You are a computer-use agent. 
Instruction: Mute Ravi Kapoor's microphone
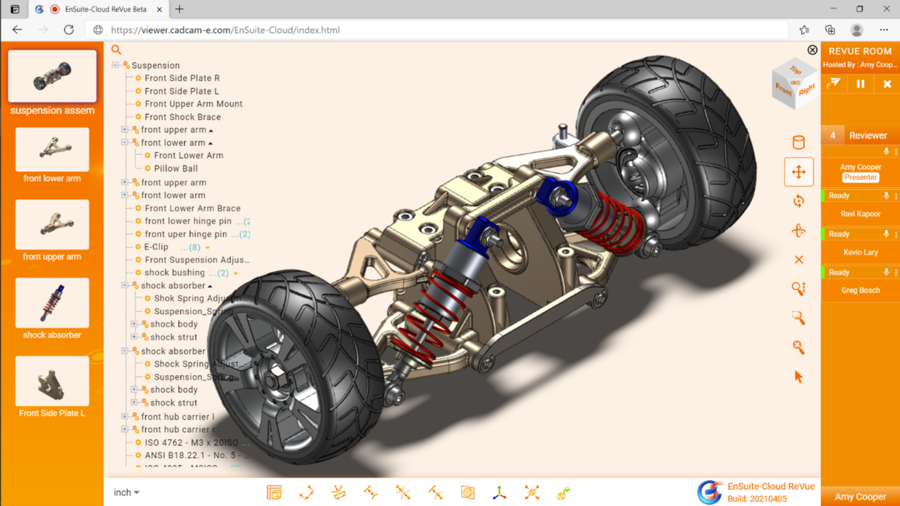[x=886, y=196]
